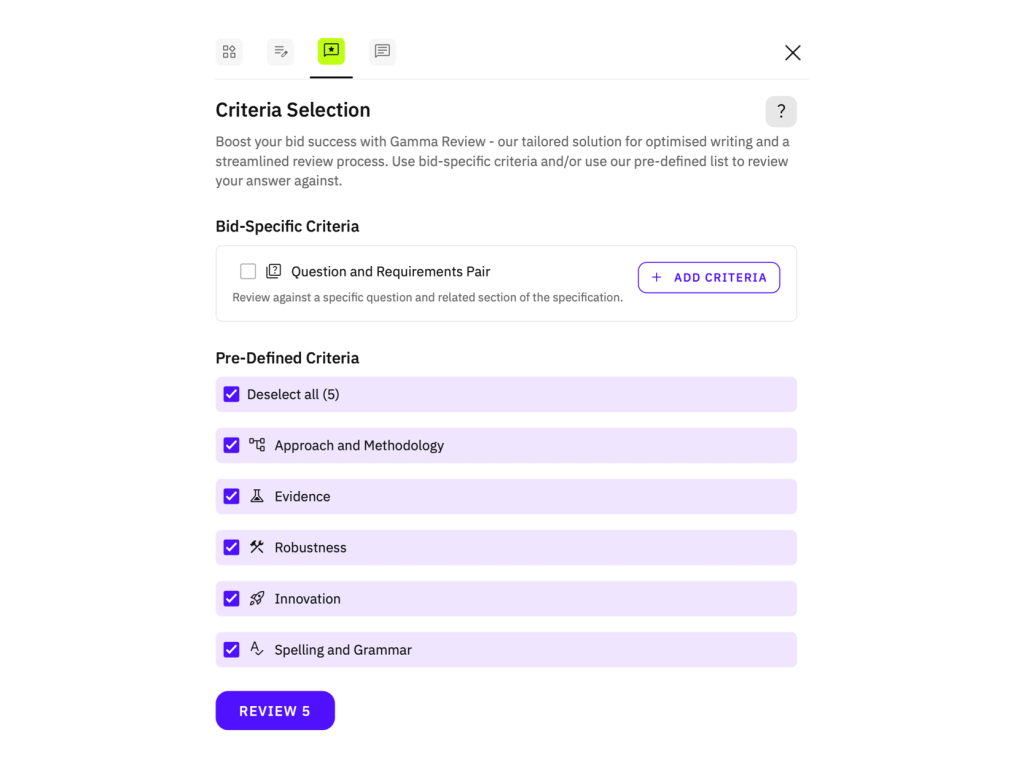Open the help question mark icon
The image size is (1024, 768).
pos(781,111)
